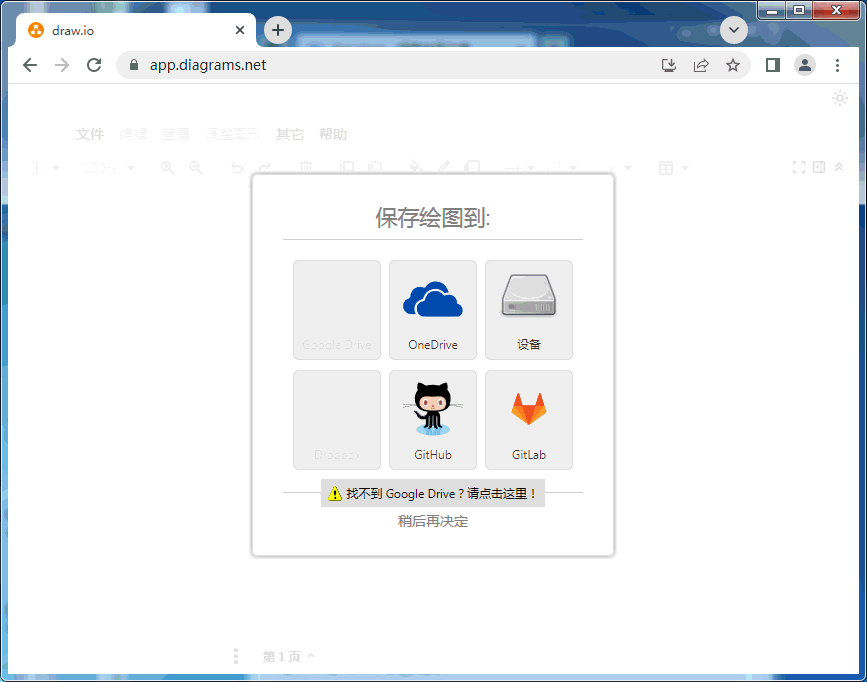The width and height of the screenshot is (867, 682).
Task: Click the 找不到 Google Drive help link
Action: [433, 493]
